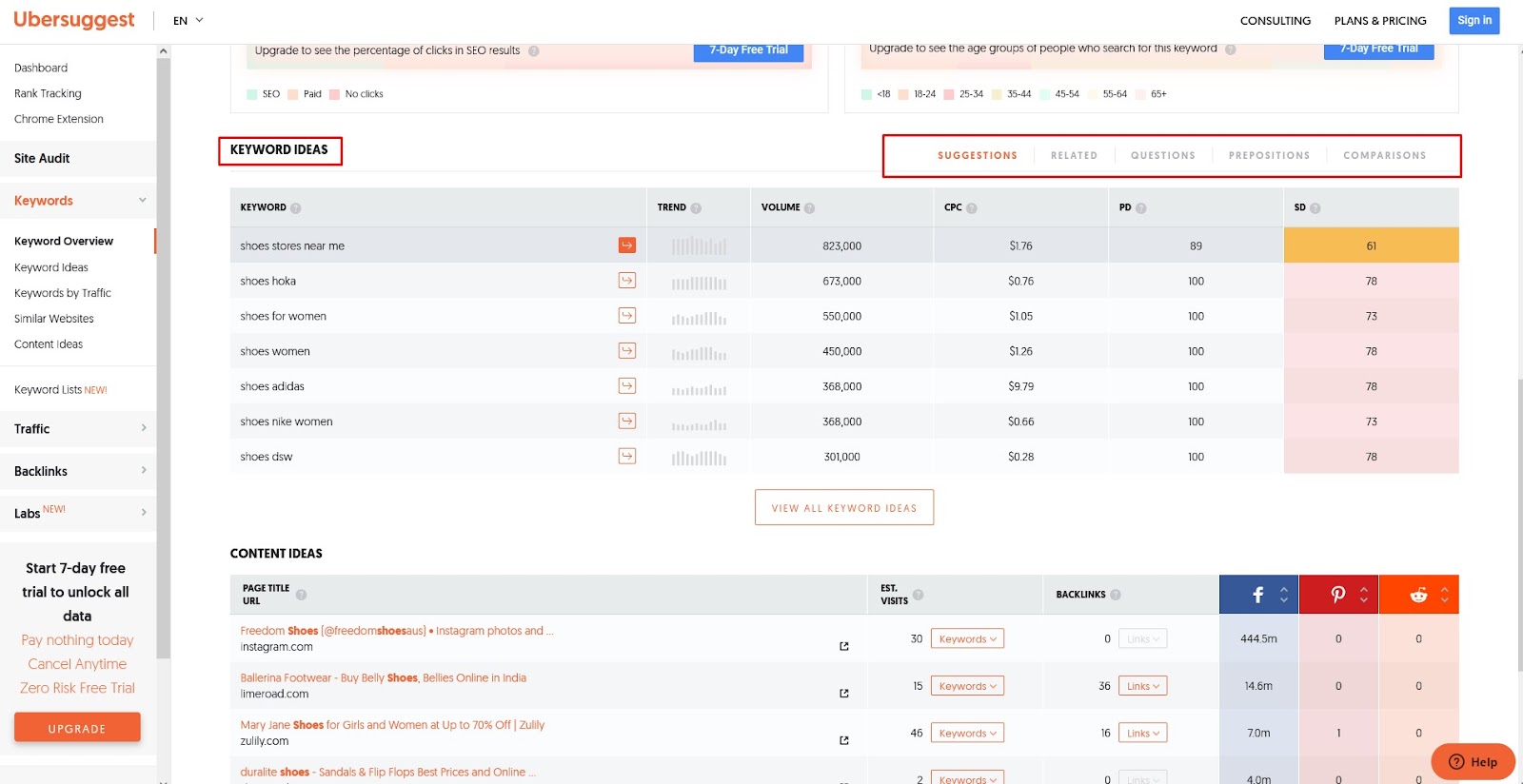The width and height of the screenshot is (1523, 784).
Task: Click the TREND column help icon
Action: tap(696, 208)
